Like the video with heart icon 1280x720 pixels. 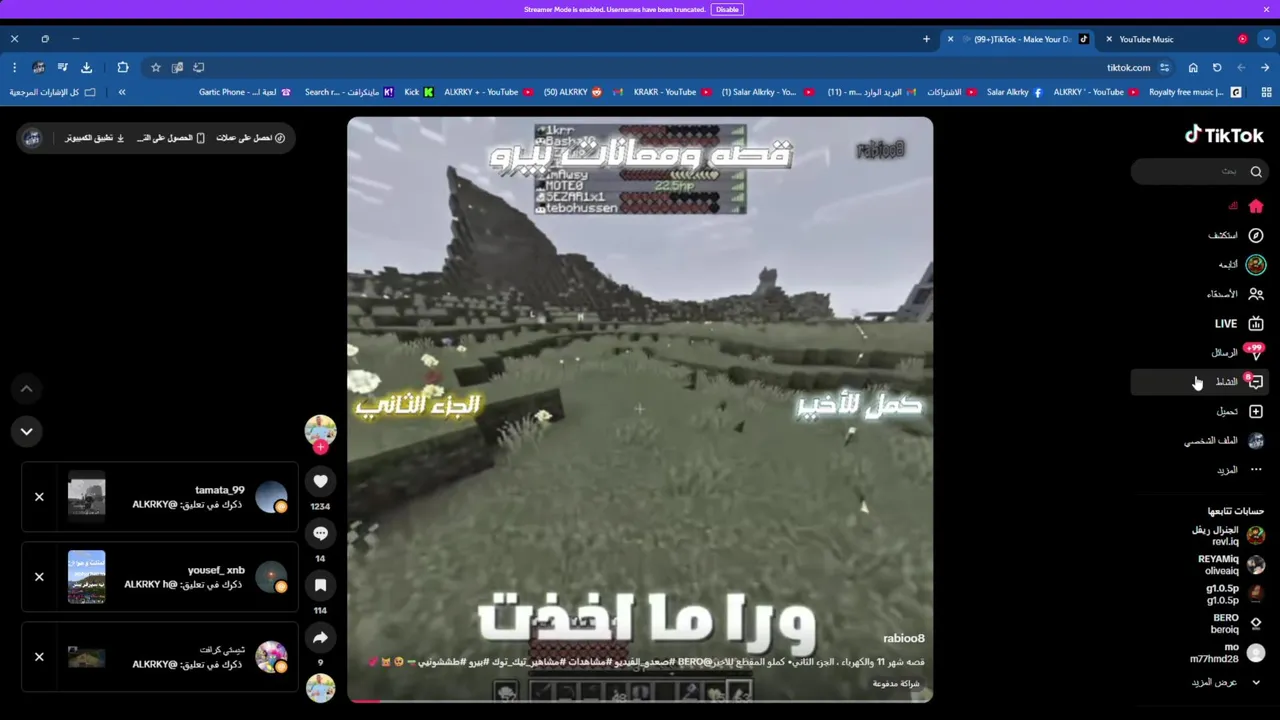pos(320,481)
